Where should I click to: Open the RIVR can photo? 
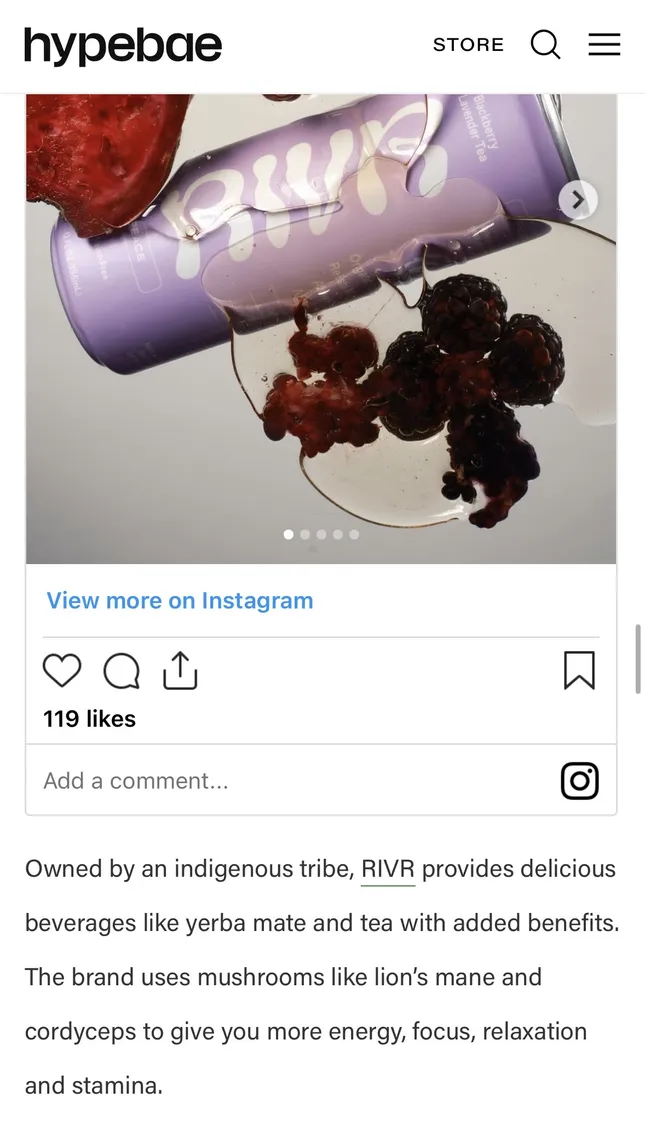321,328
